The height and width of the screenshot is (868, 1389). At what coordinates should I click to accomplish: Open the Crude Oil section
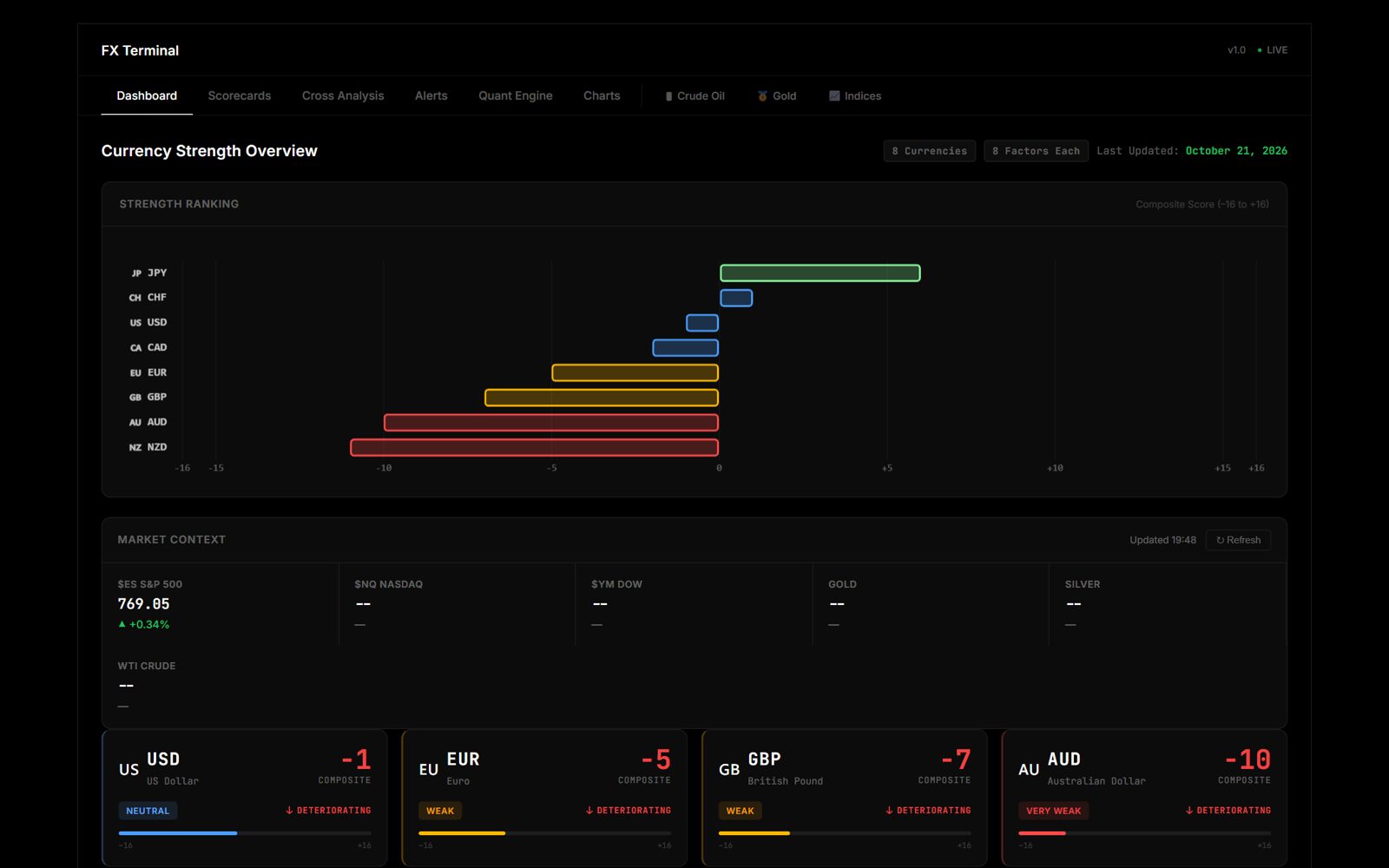tap(694, 95)
